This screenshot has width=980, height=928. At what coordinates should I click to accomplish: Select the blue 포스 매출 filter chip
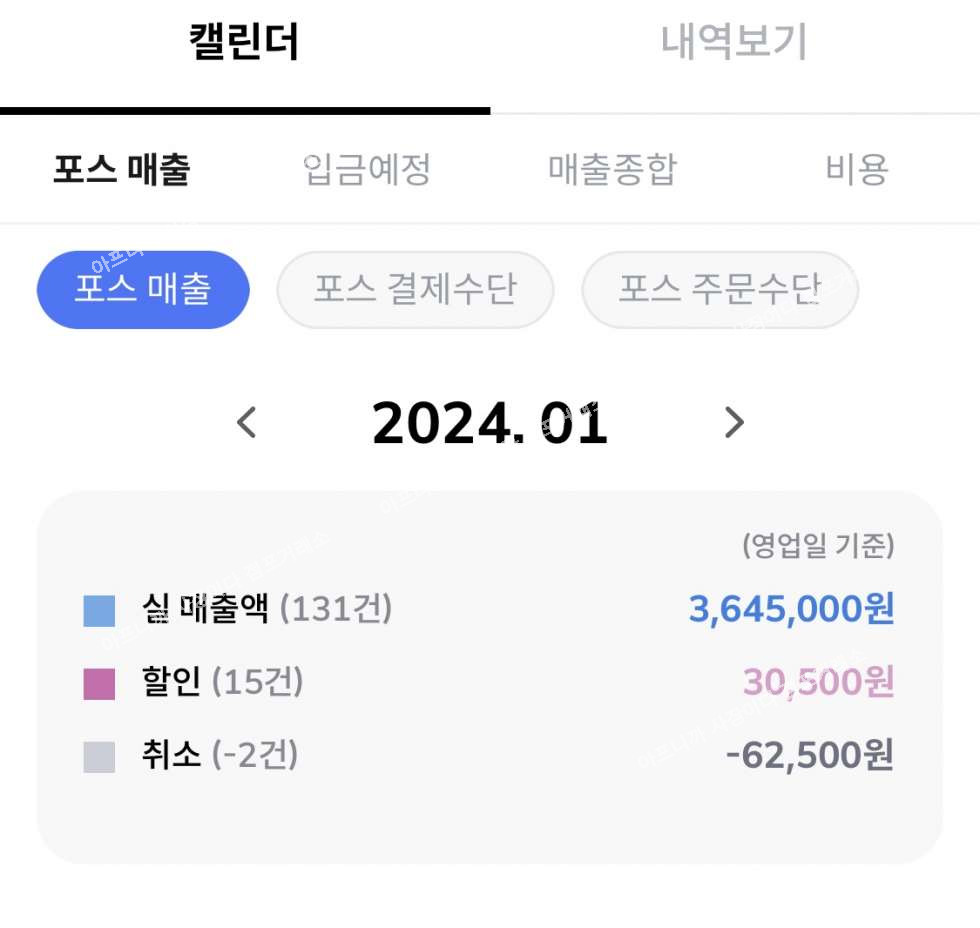click(143, 290)
